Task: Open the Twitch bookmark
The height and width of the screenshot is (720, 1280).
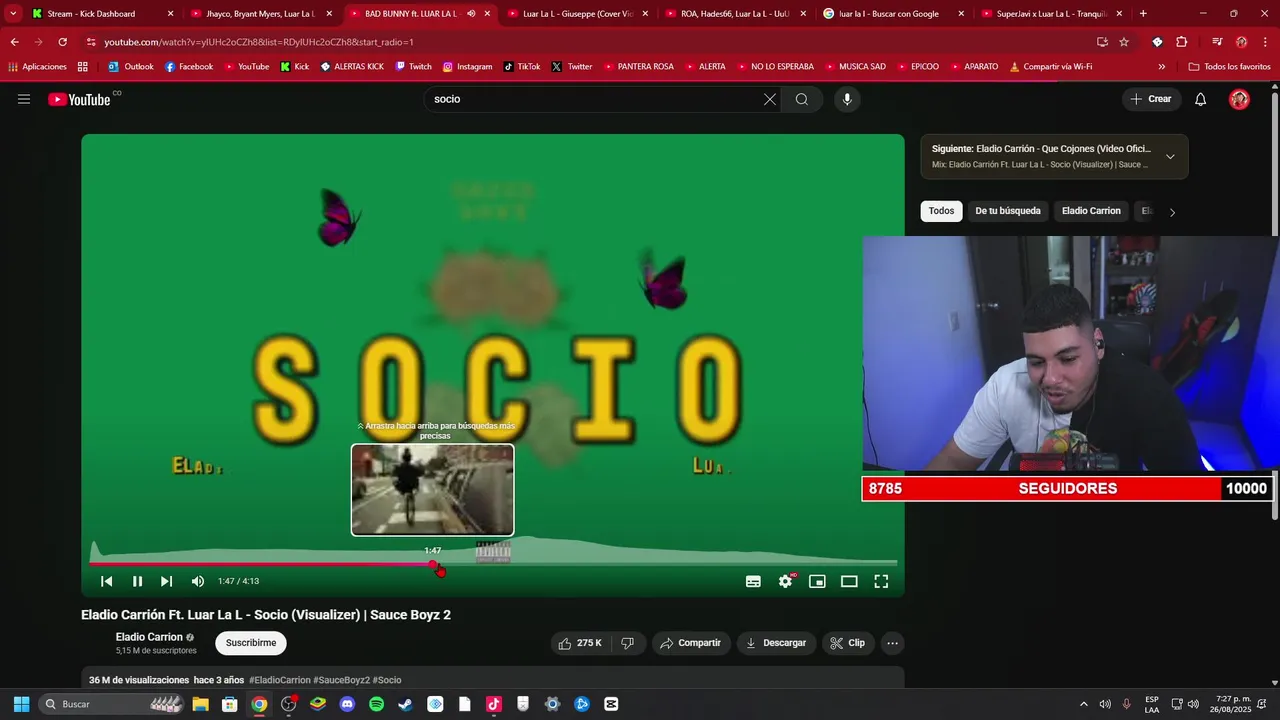Action: click(414, 67)
